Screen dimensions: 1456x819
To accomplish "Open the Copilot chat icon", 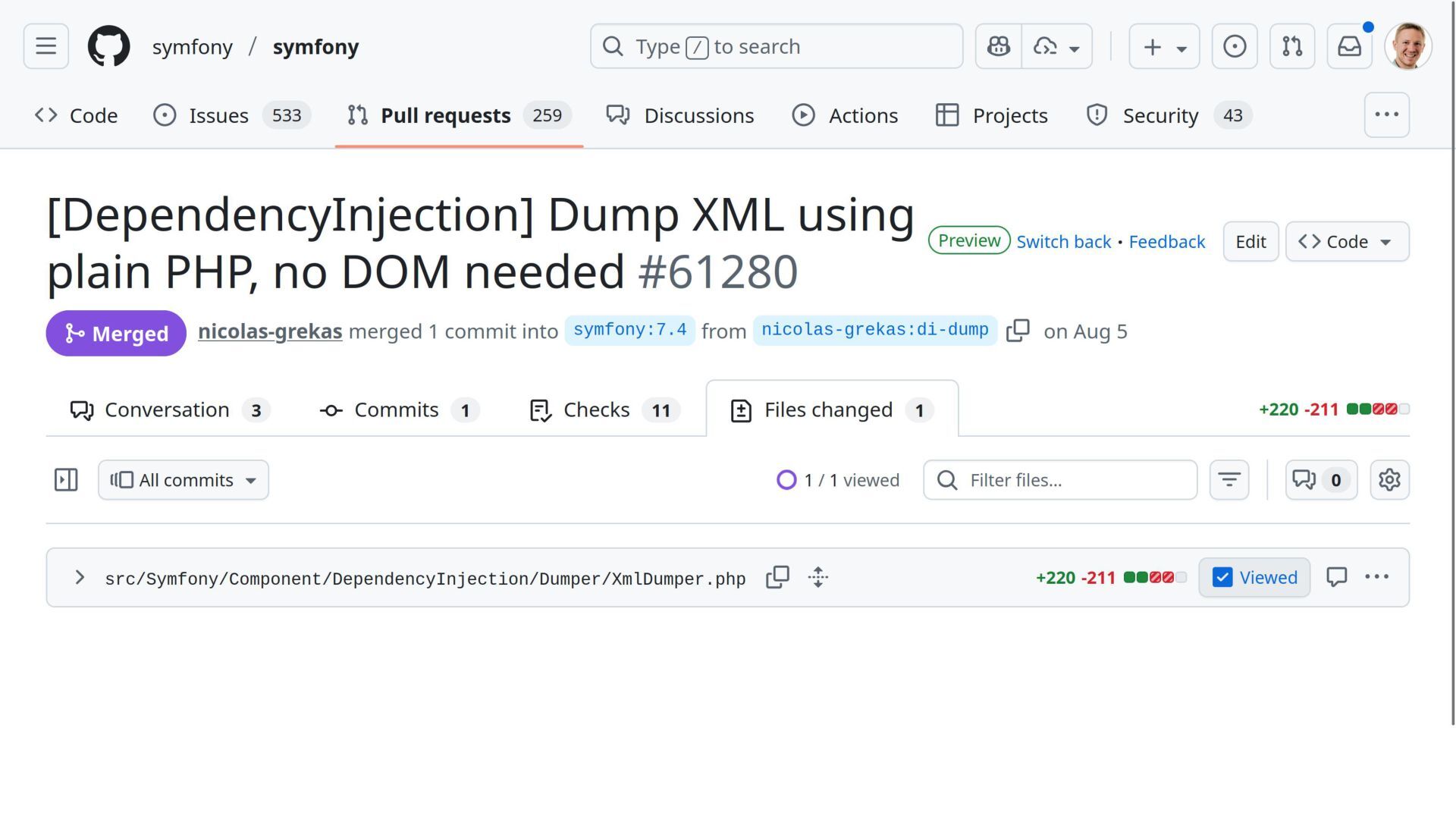I will [x=998, y=47].
